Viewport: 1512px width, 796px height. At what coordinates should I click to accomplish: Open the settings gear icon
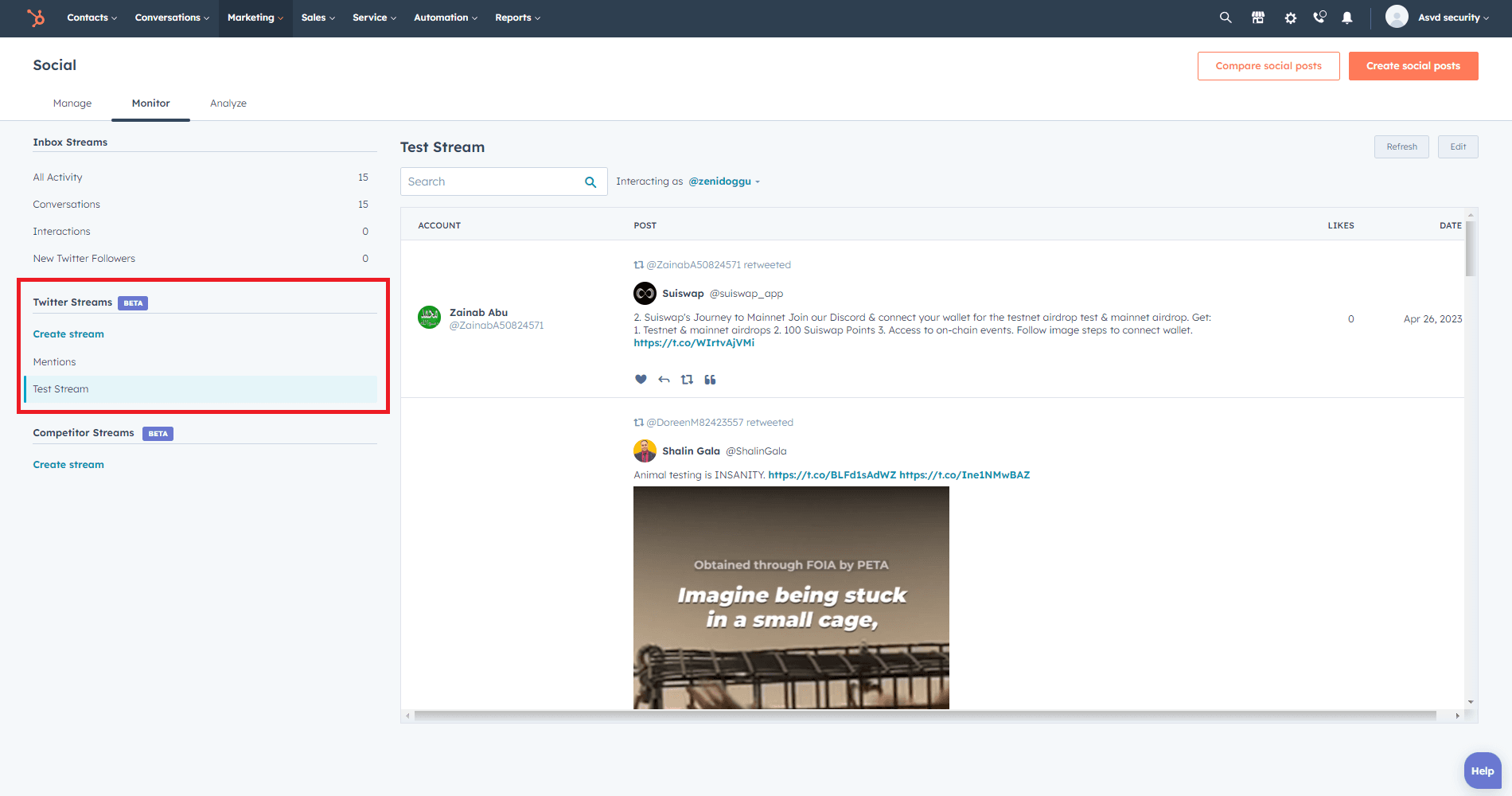click(x=1291, y=18)
